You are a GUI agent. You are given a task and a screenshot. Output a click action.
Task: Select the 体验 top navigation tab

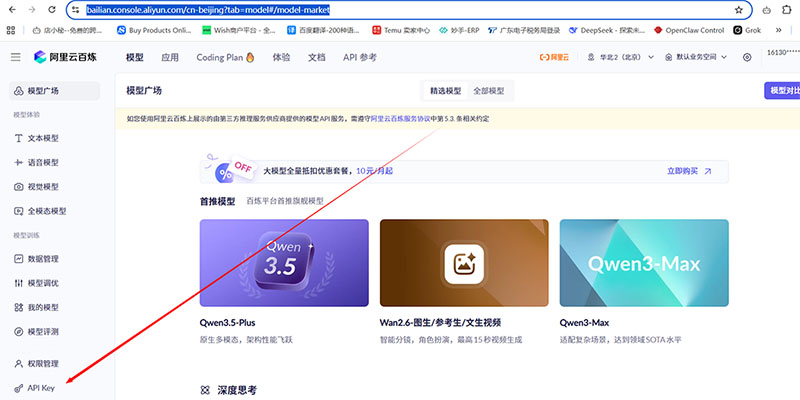(281, 58)
